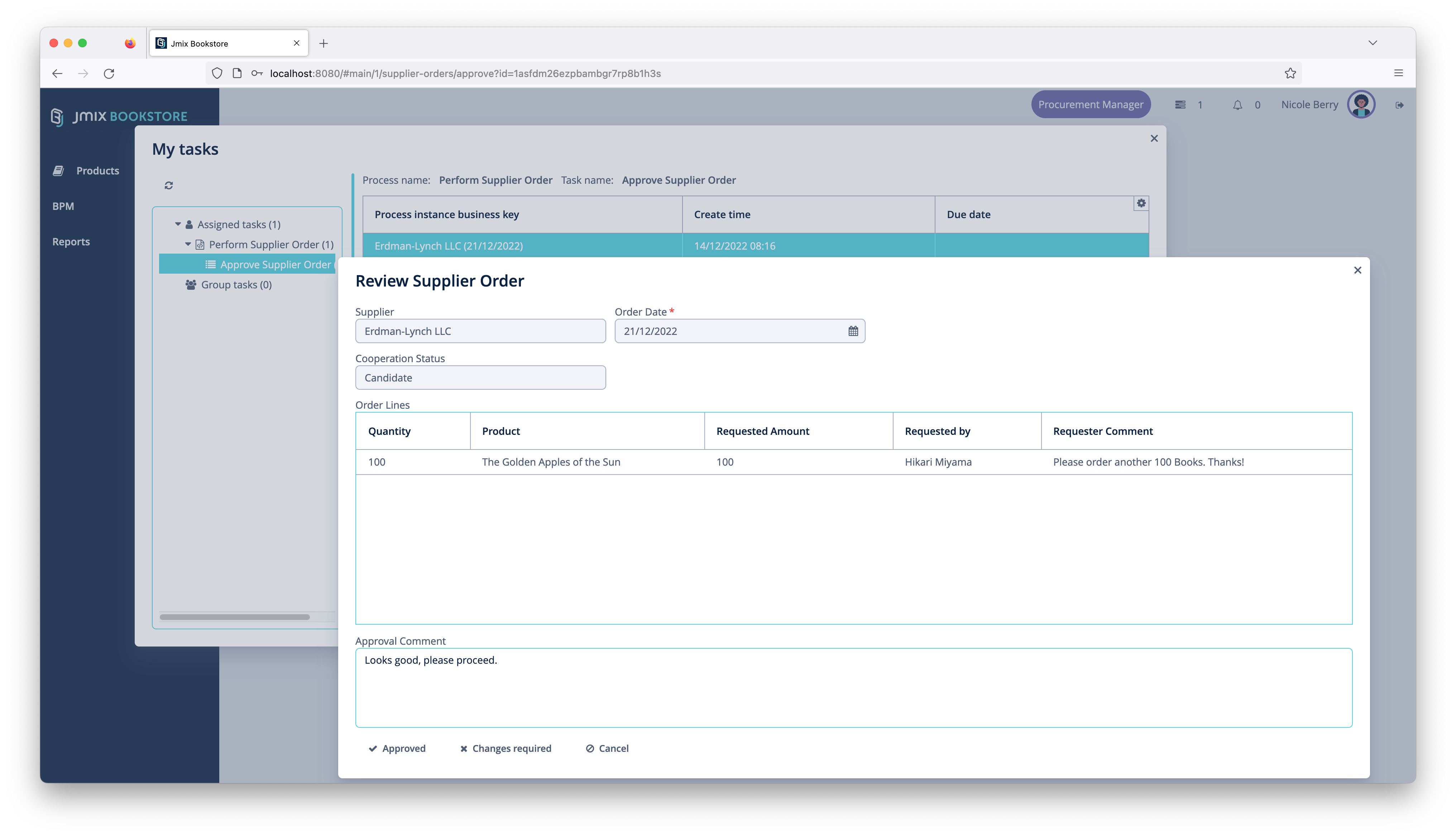Cancel the supplier order review

[607, 748]
